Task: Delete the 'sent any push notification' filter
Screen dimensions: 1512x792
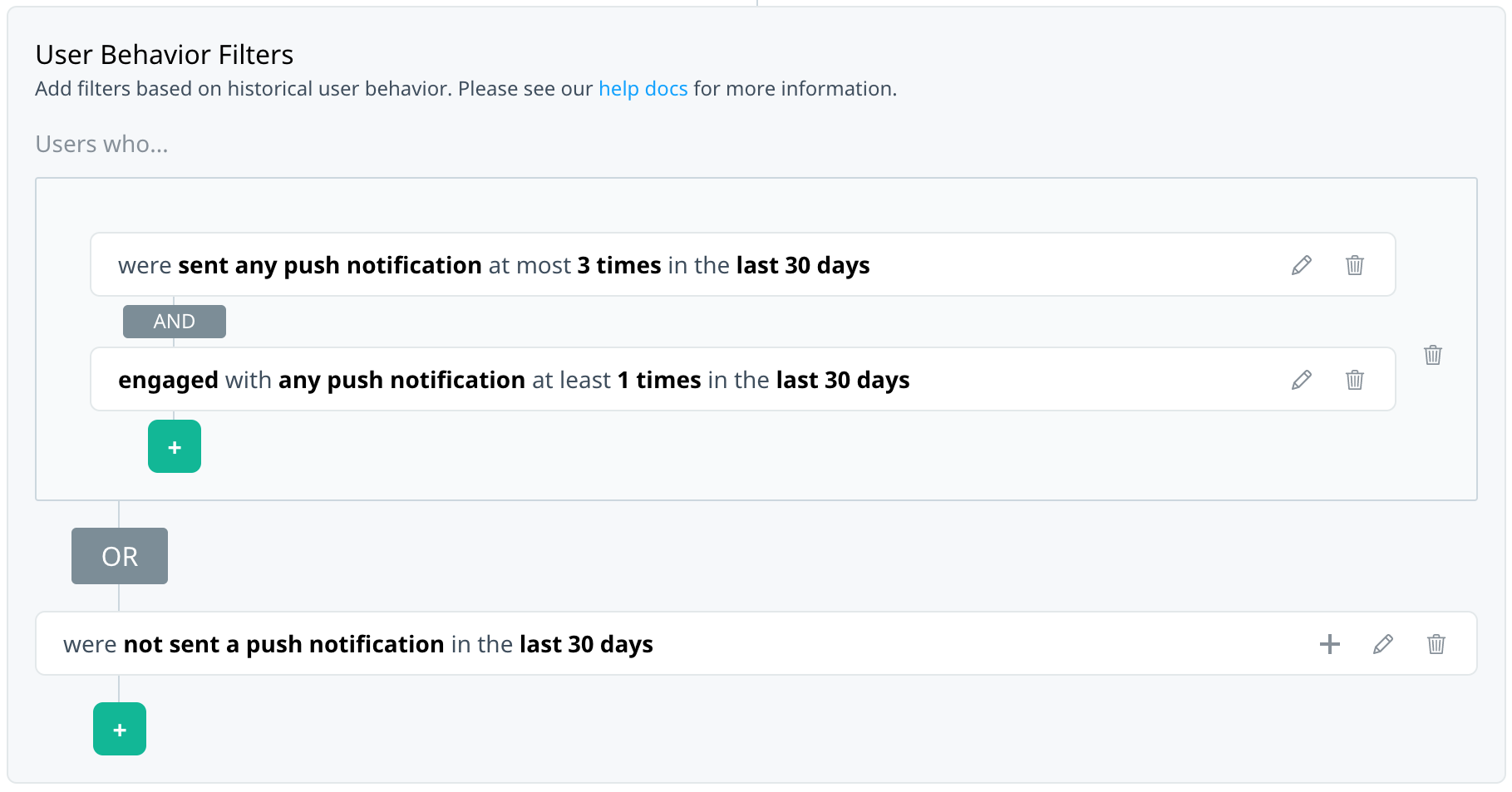Action: tap(1355, 265)
